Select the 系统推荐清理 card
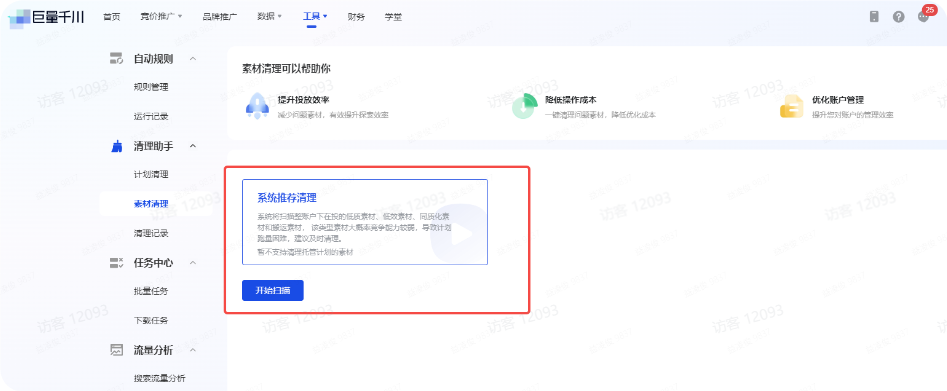 point(365,222)
